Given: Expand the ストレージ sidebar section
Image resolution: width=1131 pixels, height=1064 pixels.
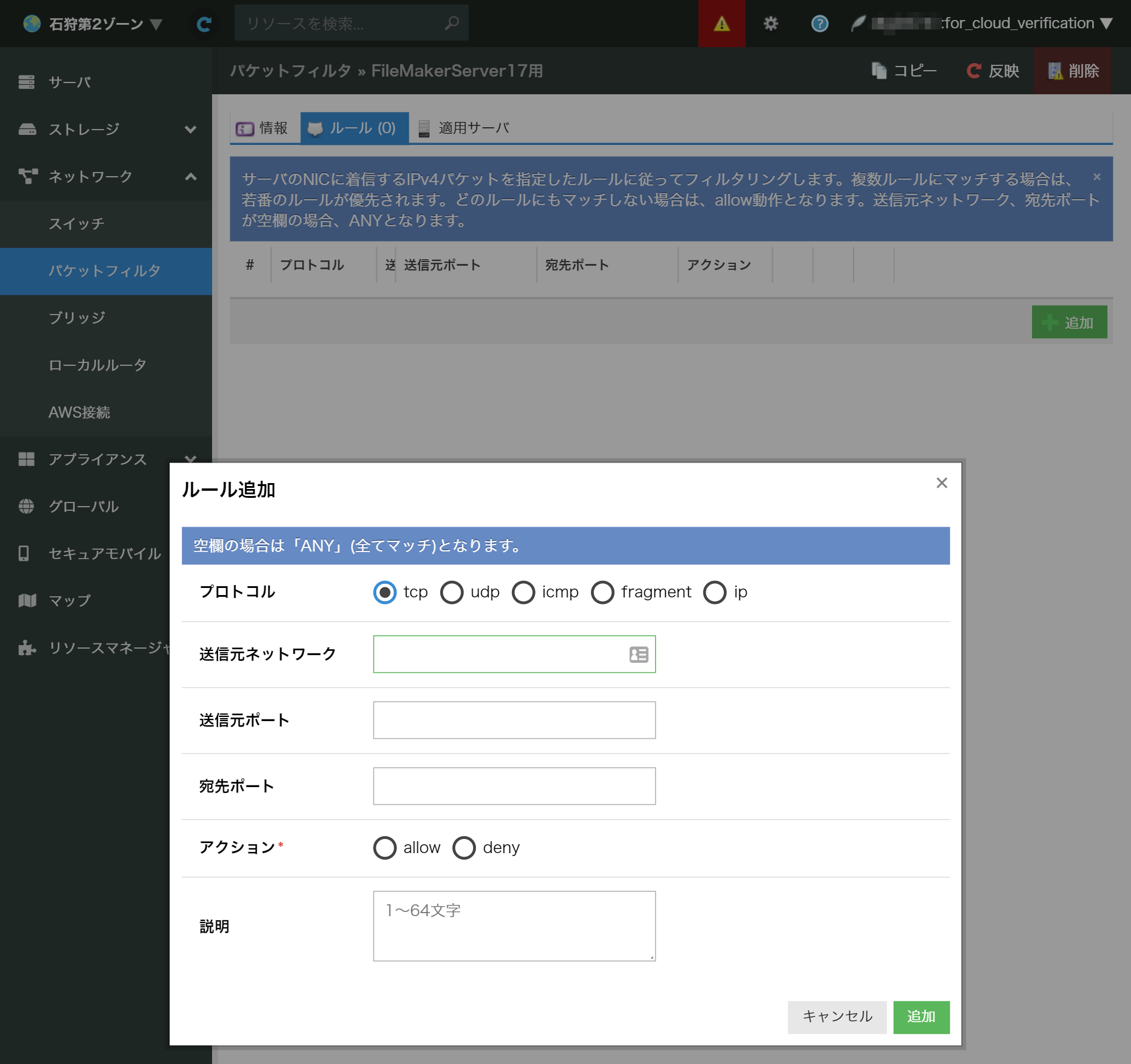Looking at the screenshot, I should click(190, 129).
